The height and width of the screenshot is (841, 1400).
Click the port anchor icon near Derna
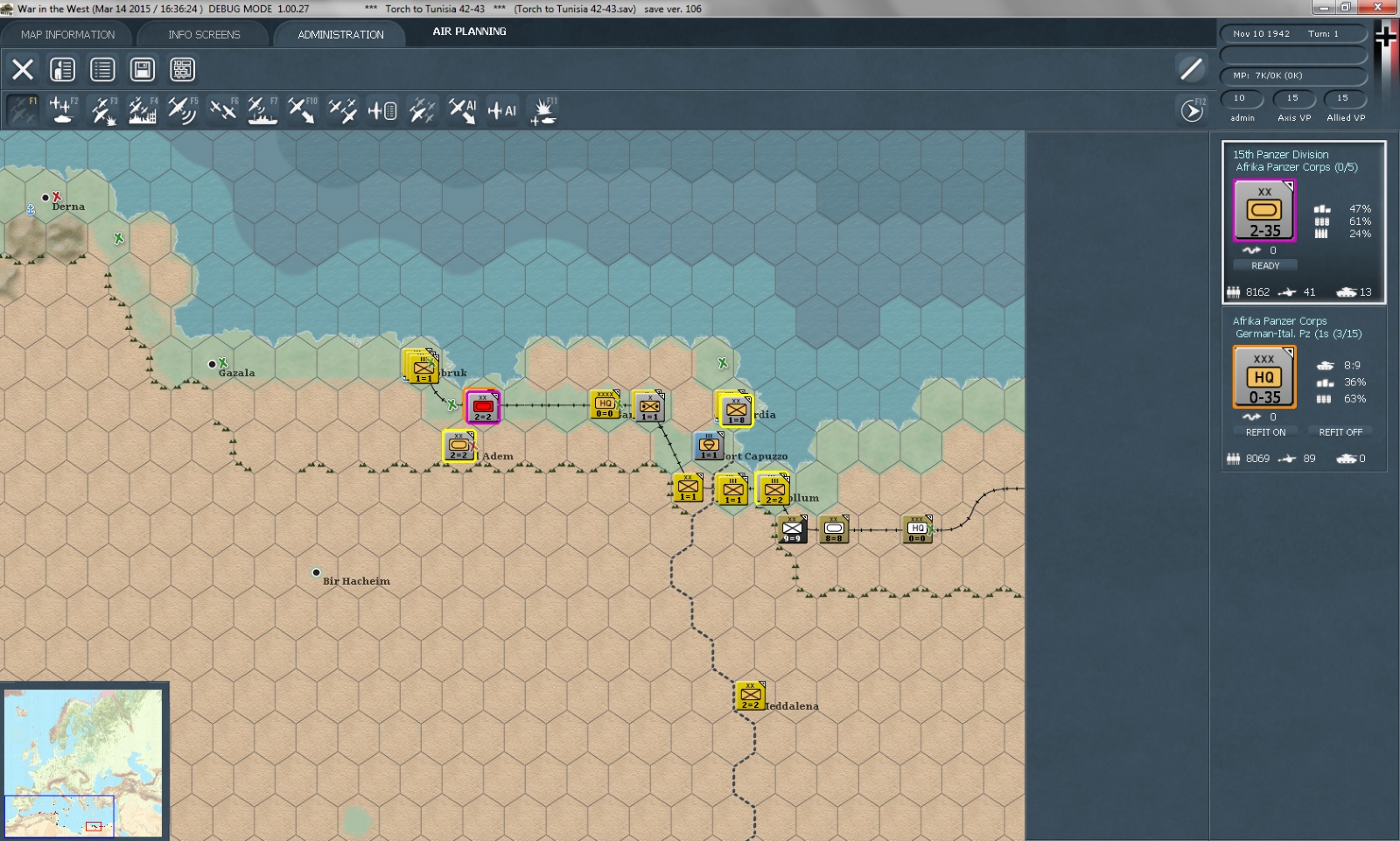pos(31,210)
